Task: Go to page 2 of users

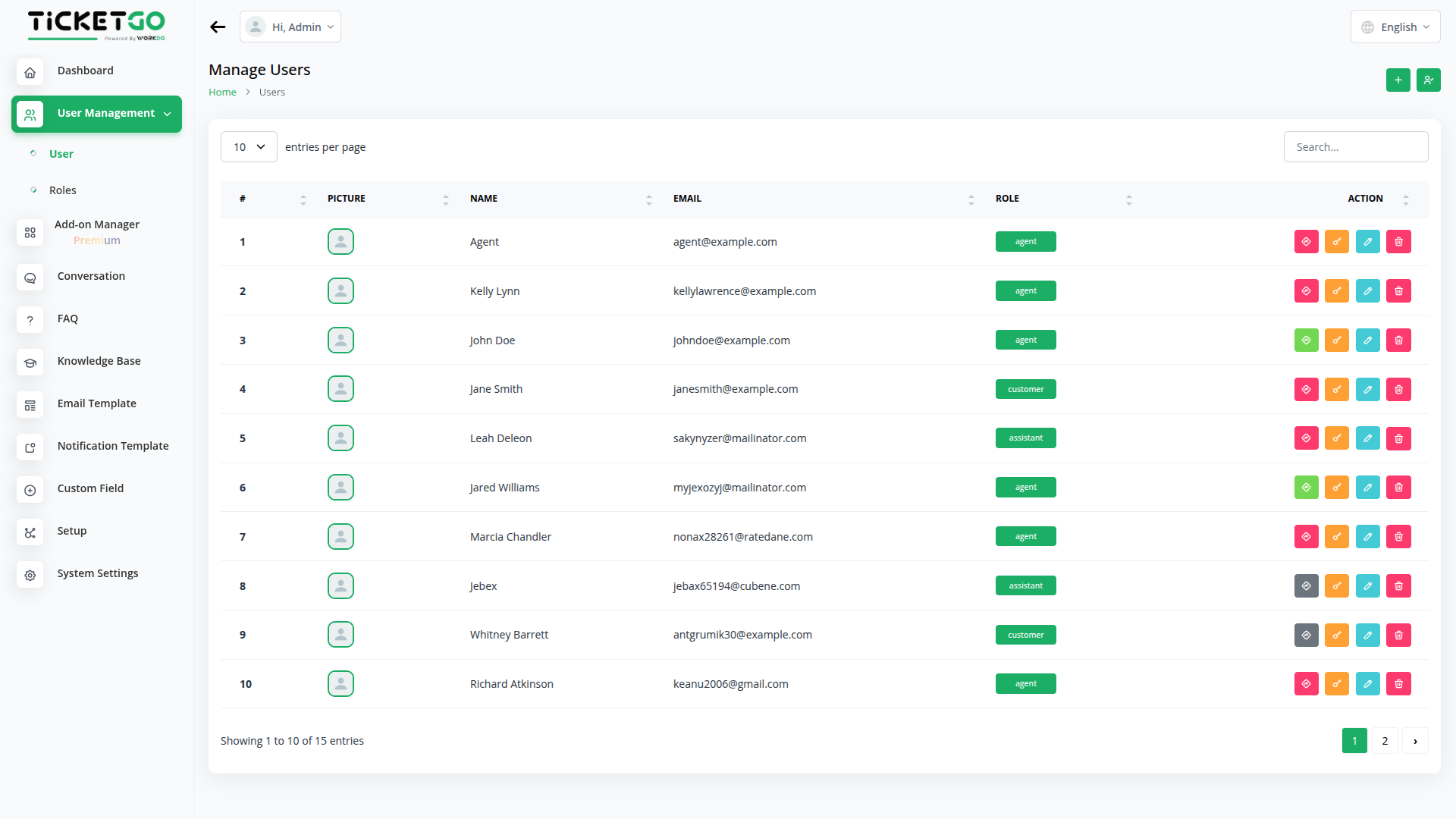Action: (1384, 741)
